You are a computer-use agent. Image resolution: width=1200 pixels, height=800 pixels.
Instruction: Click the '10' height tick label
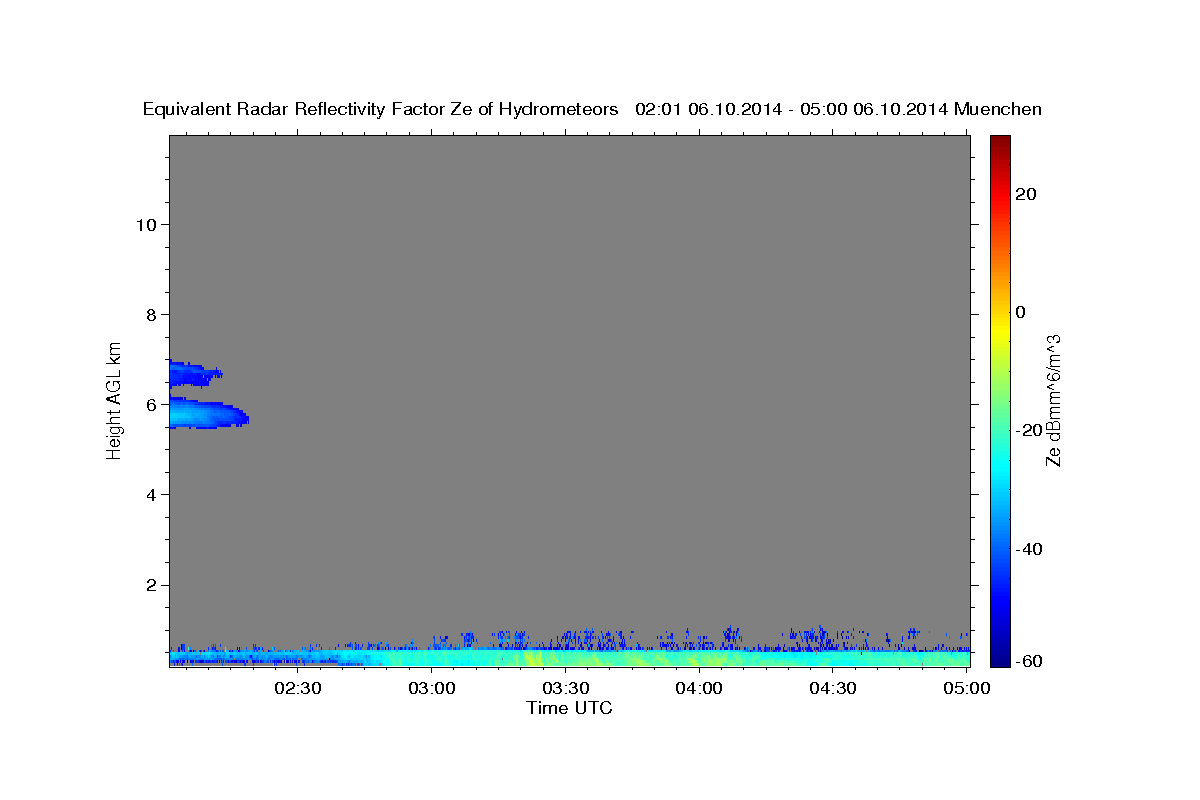click(x=145, y=224)
